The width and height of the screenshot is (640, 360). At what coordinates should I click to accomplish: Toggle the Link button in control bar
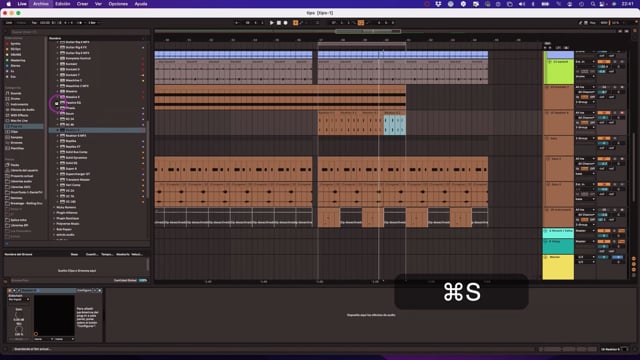tap(9, 23)
